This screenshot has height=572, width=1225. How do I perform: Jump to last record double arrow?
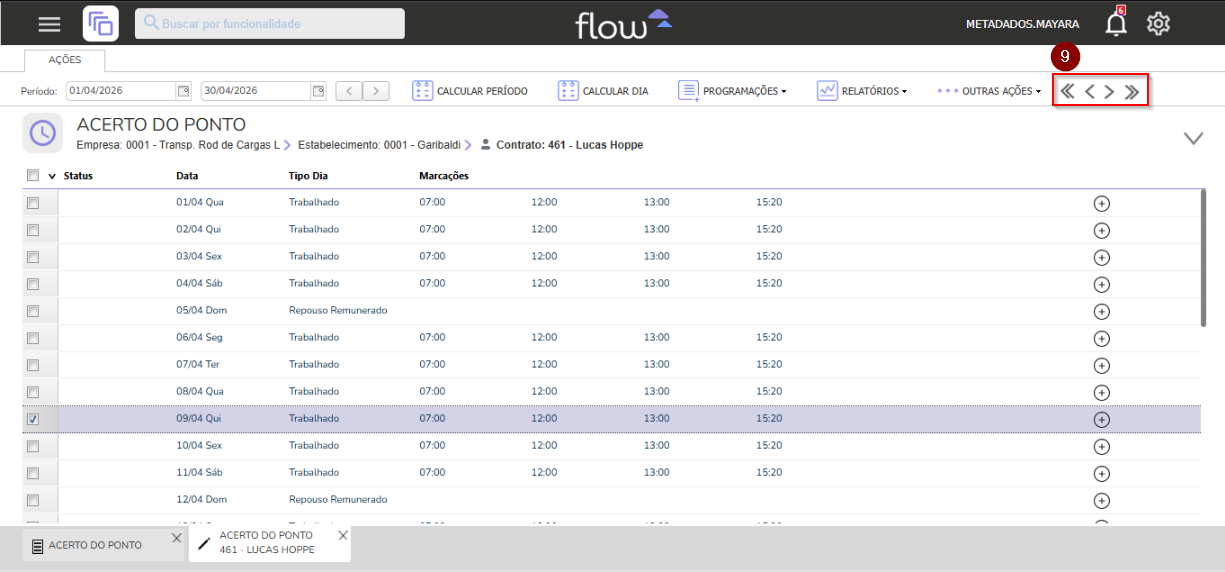[1131, 92]
